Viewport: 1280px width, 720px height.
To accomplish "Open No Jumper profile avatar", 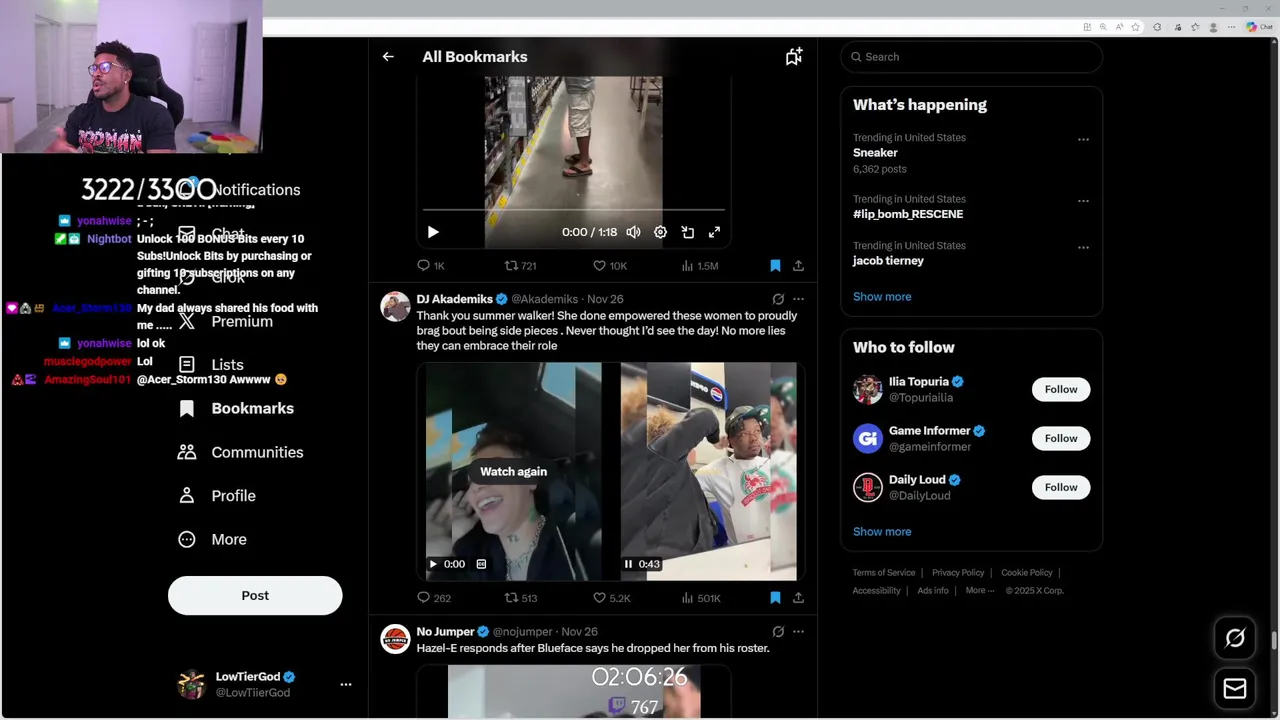I will click(395, 639).
